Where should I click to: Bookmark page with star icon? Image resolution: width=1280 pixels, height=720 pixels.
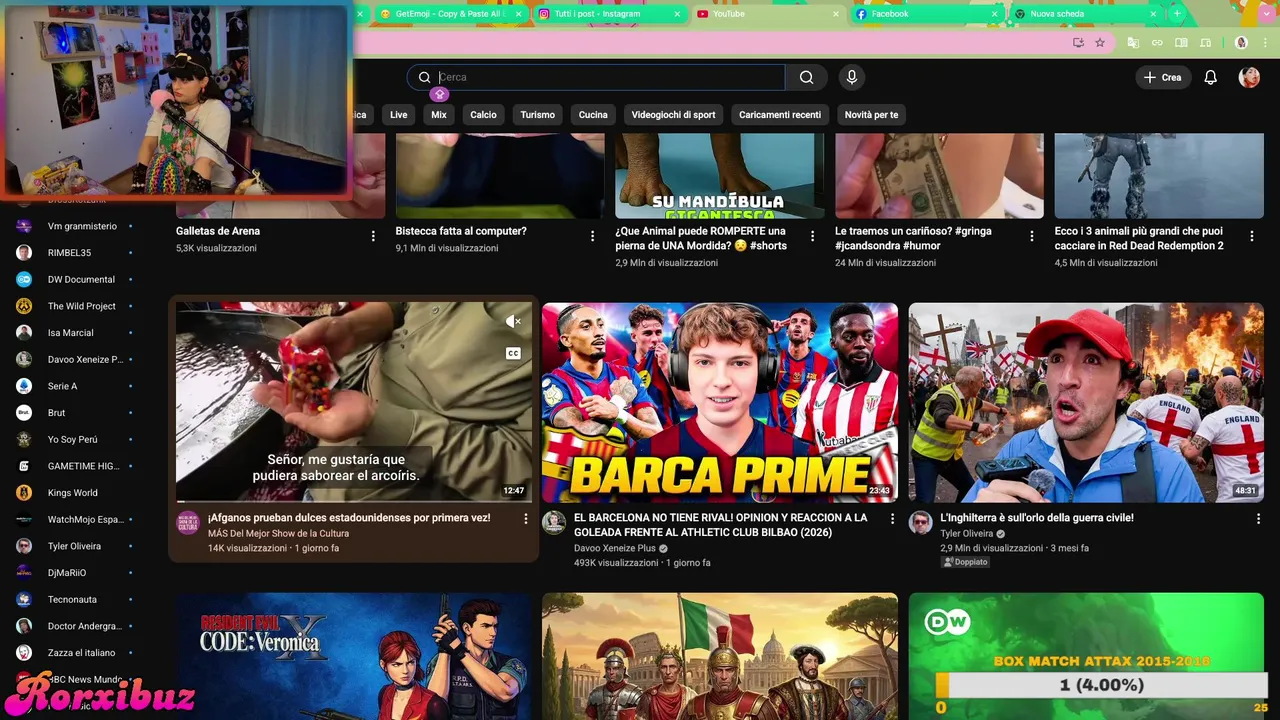[x=1100, y=43]
